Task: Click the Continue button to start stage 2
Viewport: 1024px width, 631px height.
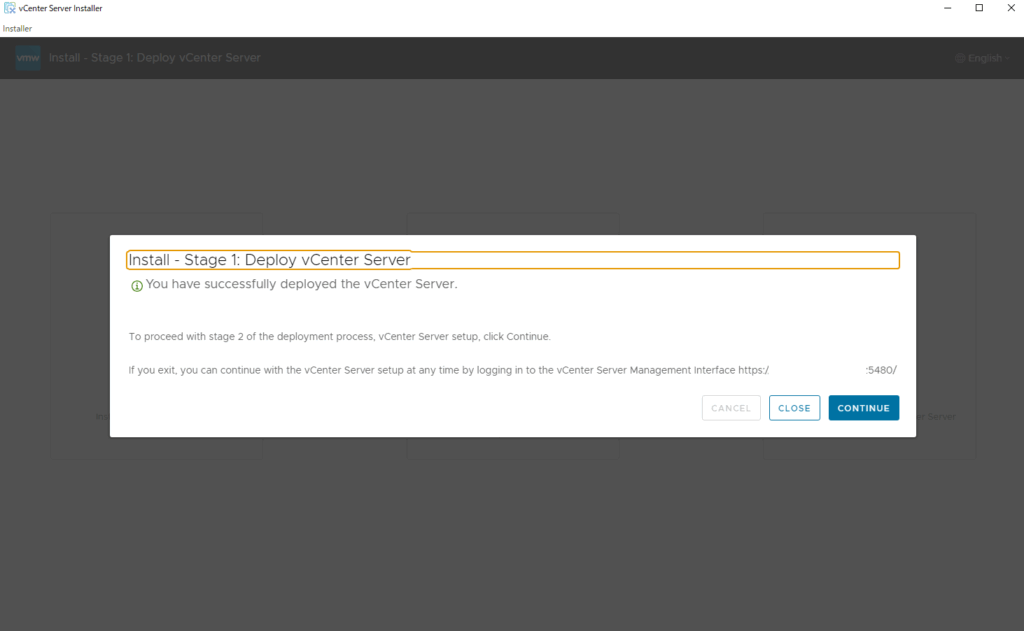Action: (x=863, y=408)
